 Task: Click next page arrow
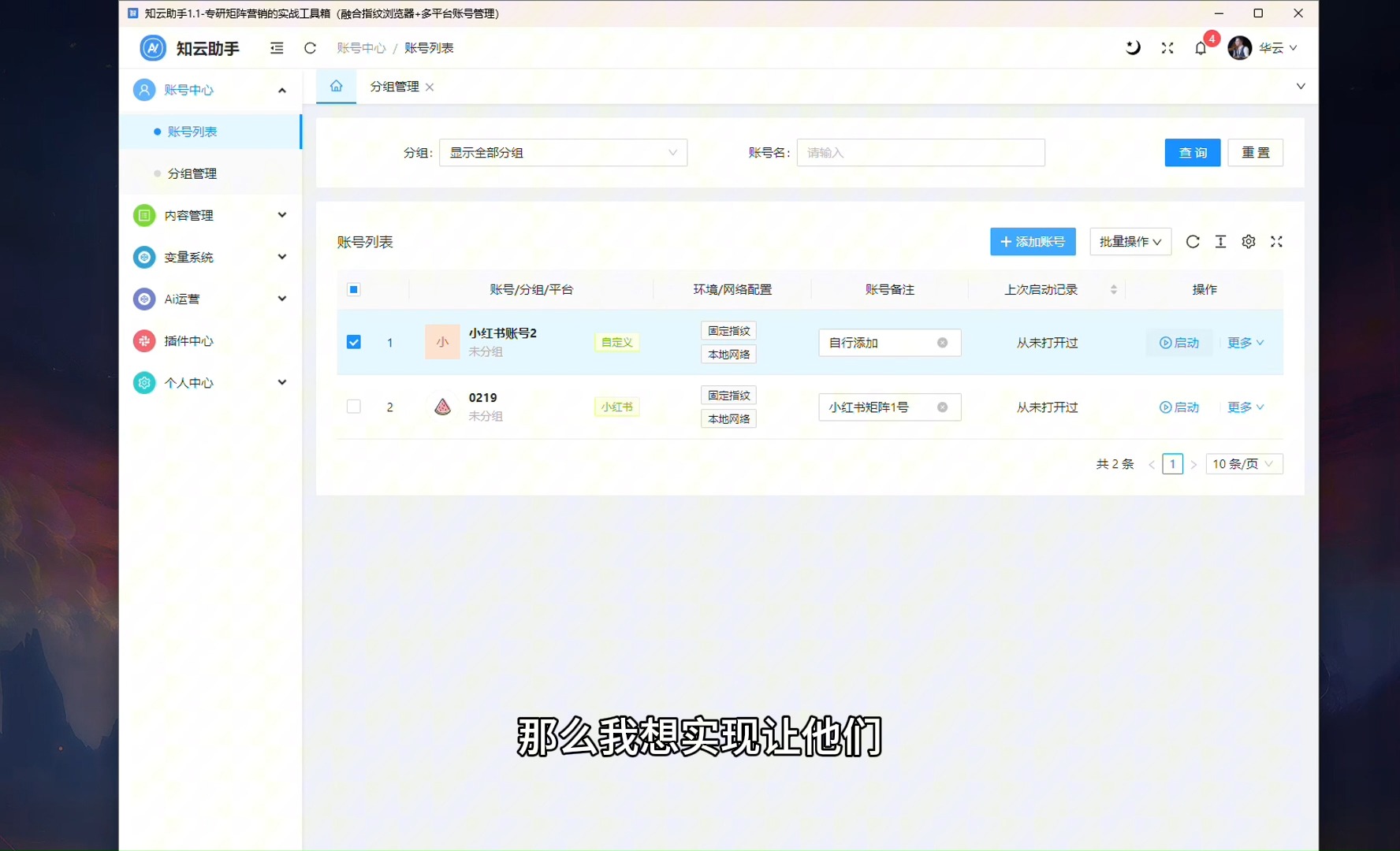pos(1193,464)
